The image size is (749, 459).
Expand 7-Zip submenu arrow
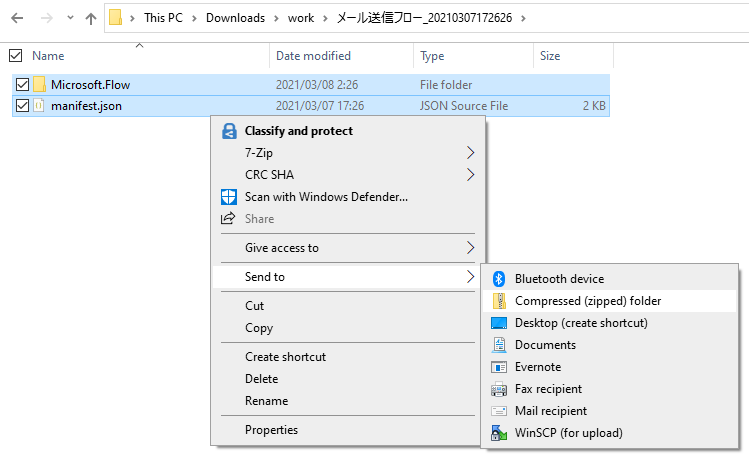click(x=471, y=153)
